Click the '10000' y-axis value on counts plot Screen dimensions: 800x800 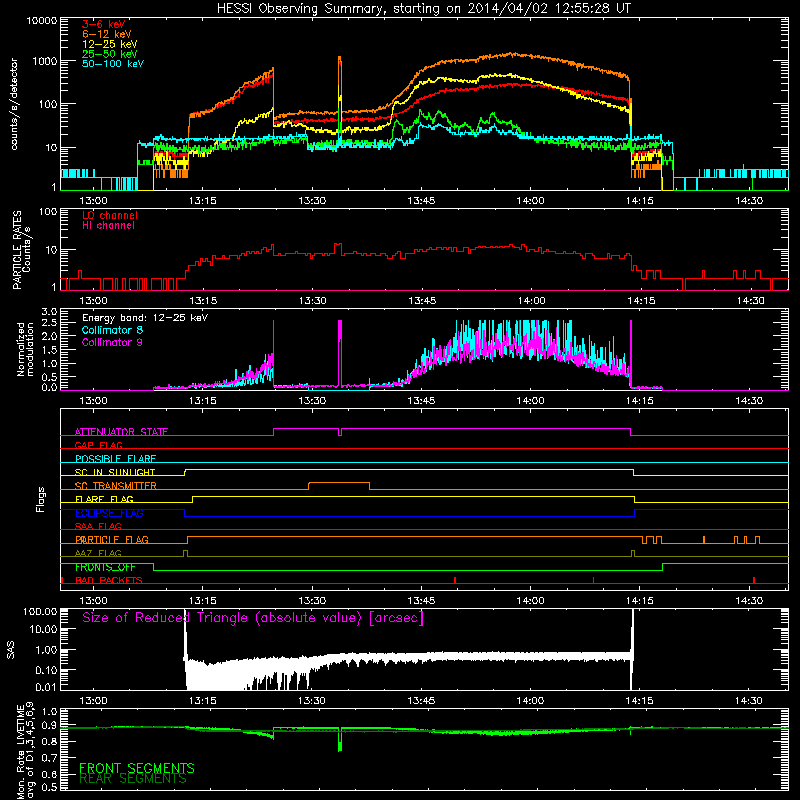[x=42, y=21]
